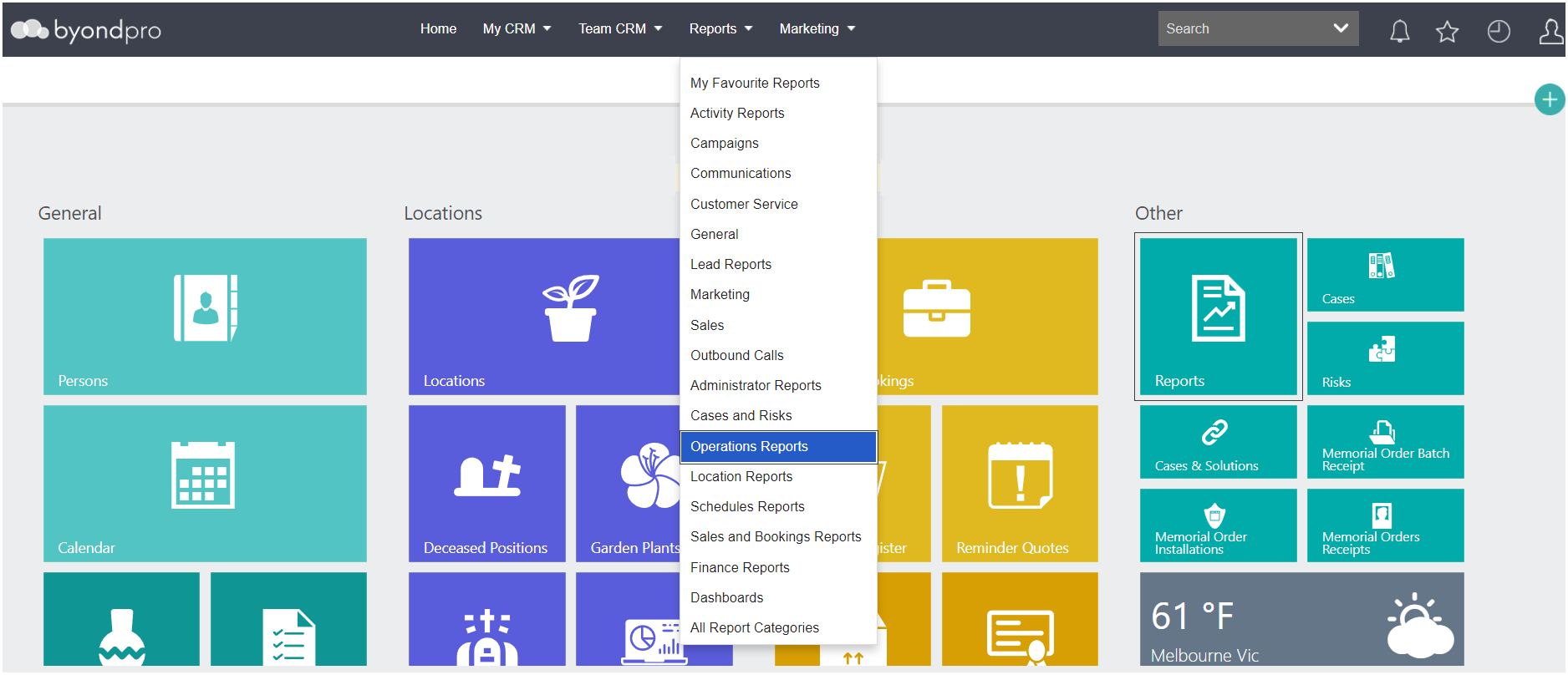
Task: Open the notifications bell icon
Action: [x=1399, y=31]
